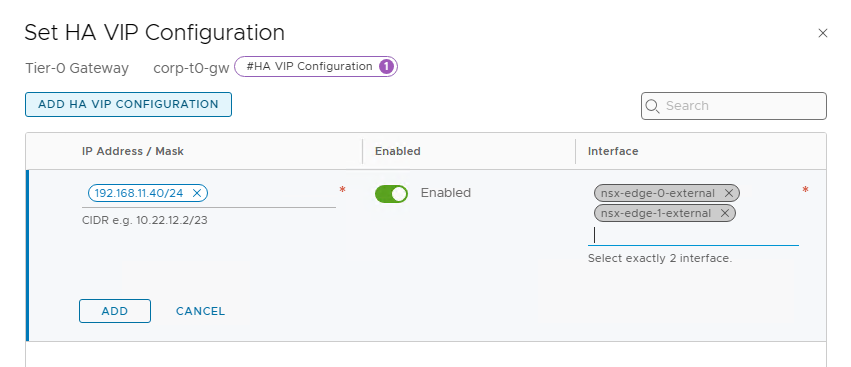Click the search magnifier icon

pos(652,105)
